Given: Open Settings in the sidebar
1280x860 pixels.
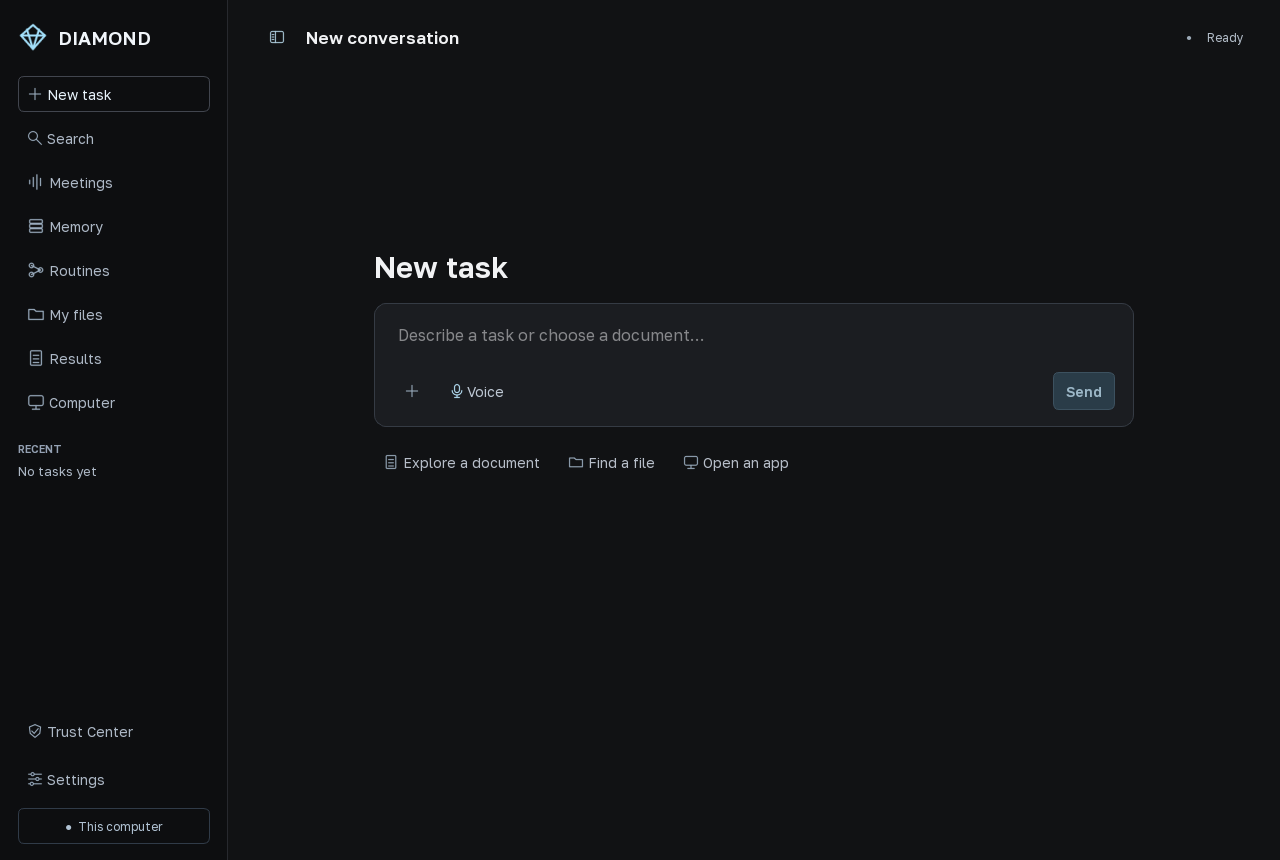Looking at the screenshot, I should (114, 779).
